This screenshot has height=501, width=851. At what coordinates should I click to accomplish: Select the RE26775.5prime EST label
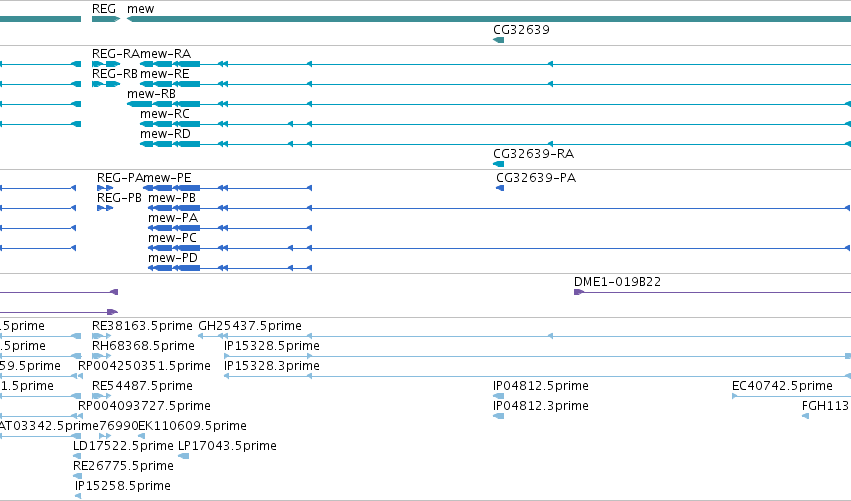point(123,466)
